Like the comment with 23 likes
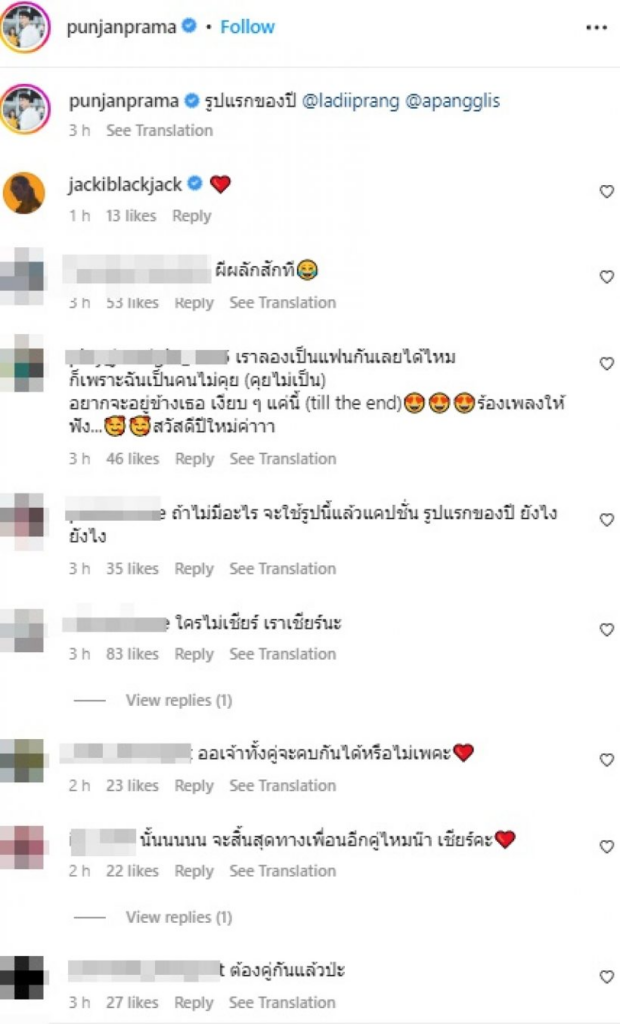This screenshot has width=620, height=1024. pyautogui.click(x=606, y=760)
